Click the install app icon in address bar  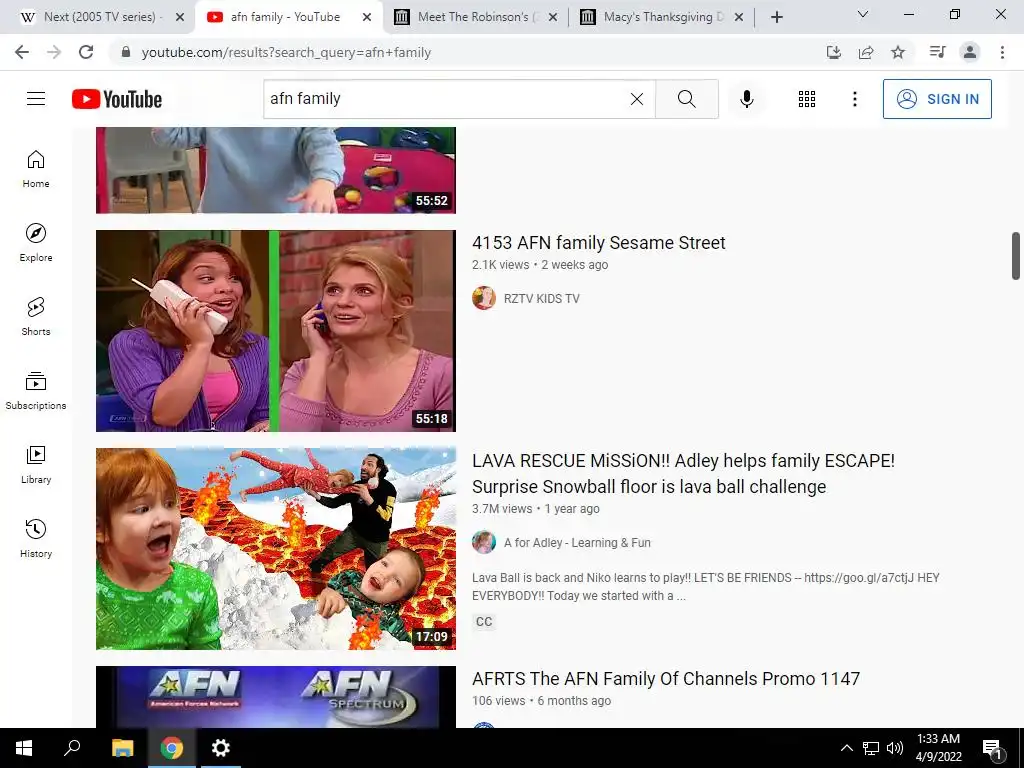833,52
